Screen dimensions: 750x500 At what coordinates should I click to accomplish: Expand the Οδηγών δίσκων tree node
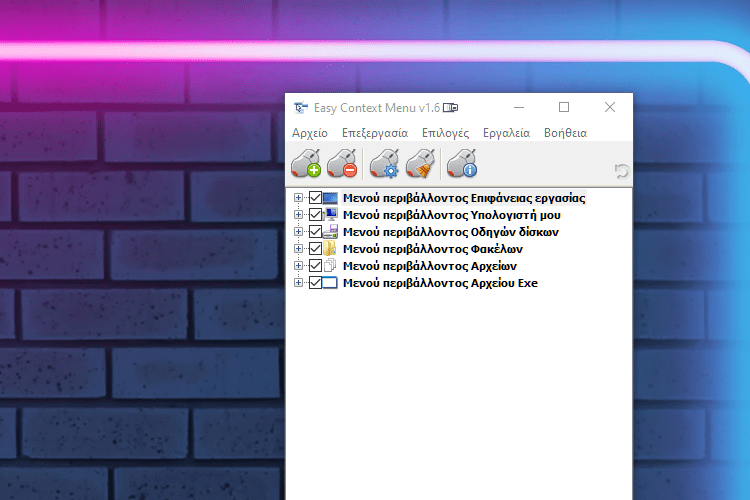(298, 232)
